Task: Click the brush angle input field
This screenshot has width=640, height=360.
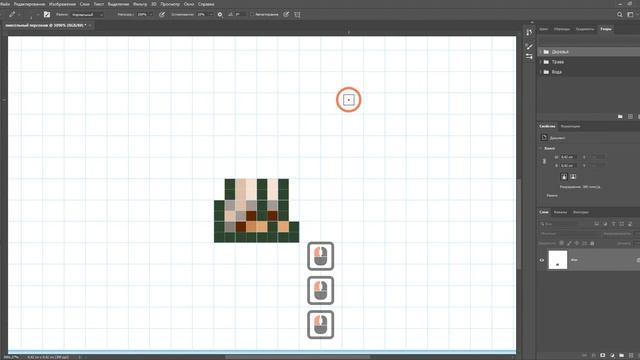Action: point(240,14)
